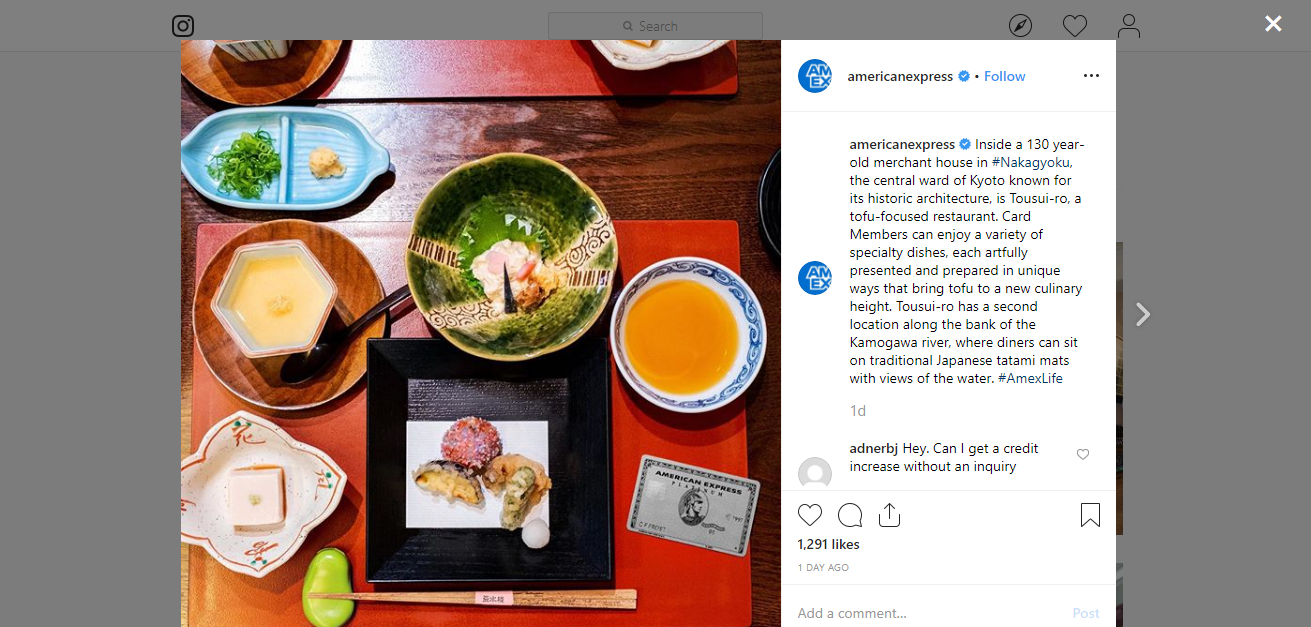Click the Search field in header
The image size is (1311, 627).
pyautogui.click(x=655, y=26)
